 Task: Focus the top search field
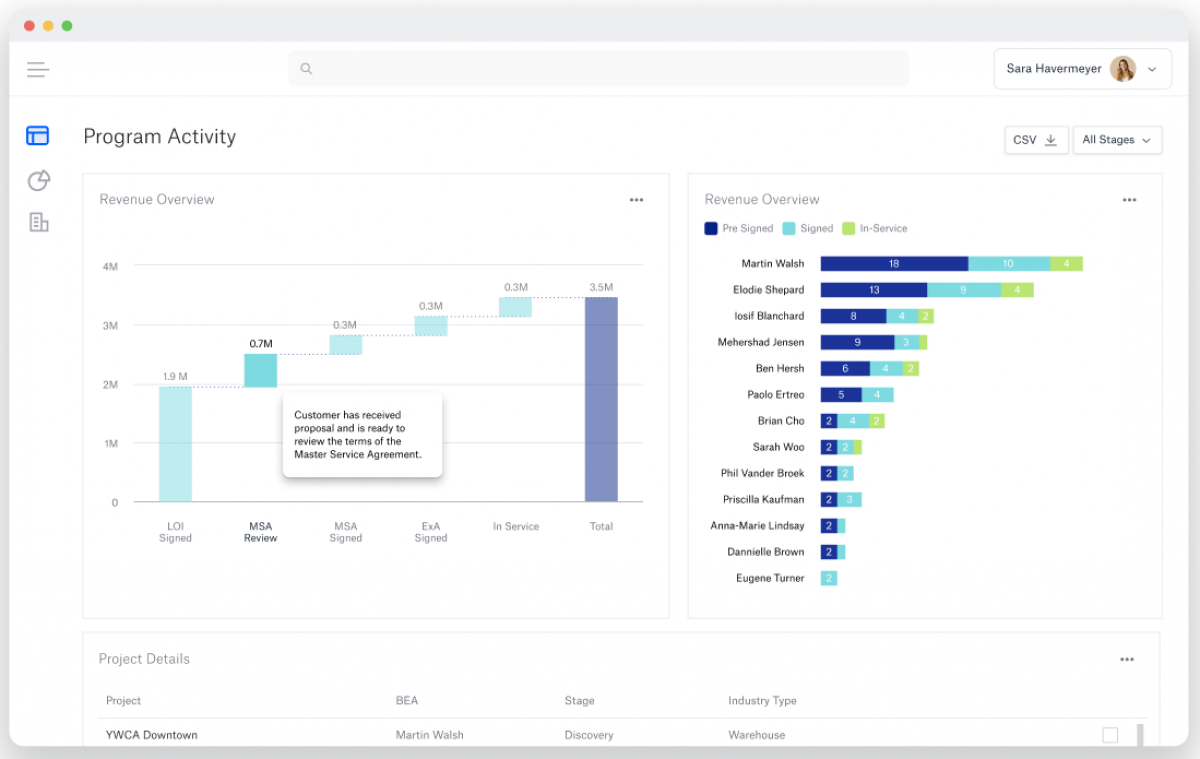click(599, 69)
